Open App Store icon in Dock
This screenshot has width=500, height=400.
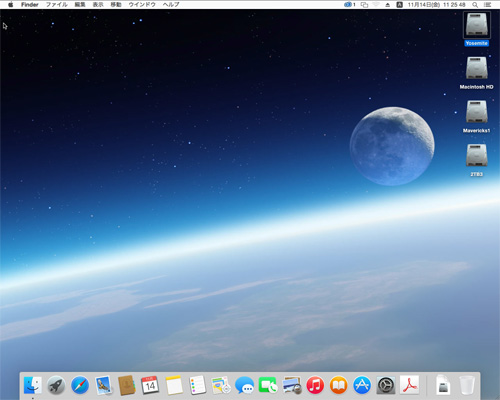[362, 385]
